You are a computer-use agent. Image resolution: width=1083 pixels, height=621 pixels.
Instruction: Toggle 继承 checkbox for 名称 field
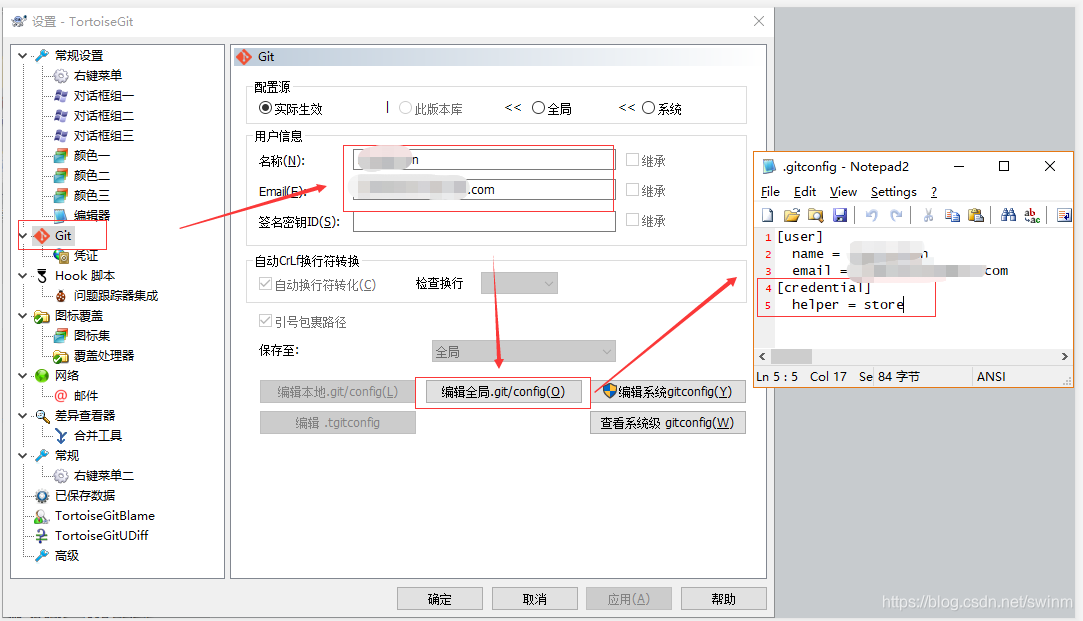632,160
